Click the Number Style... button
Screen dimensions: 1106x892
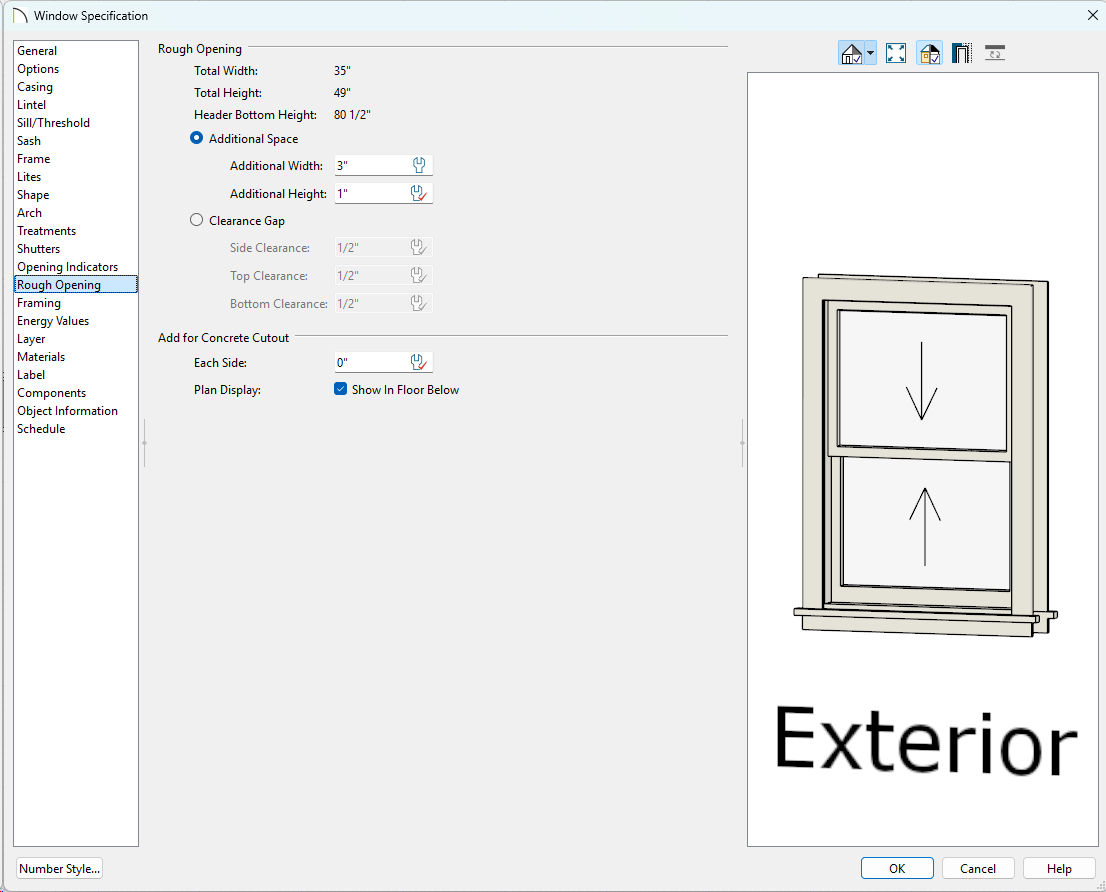tap(60, 869)
